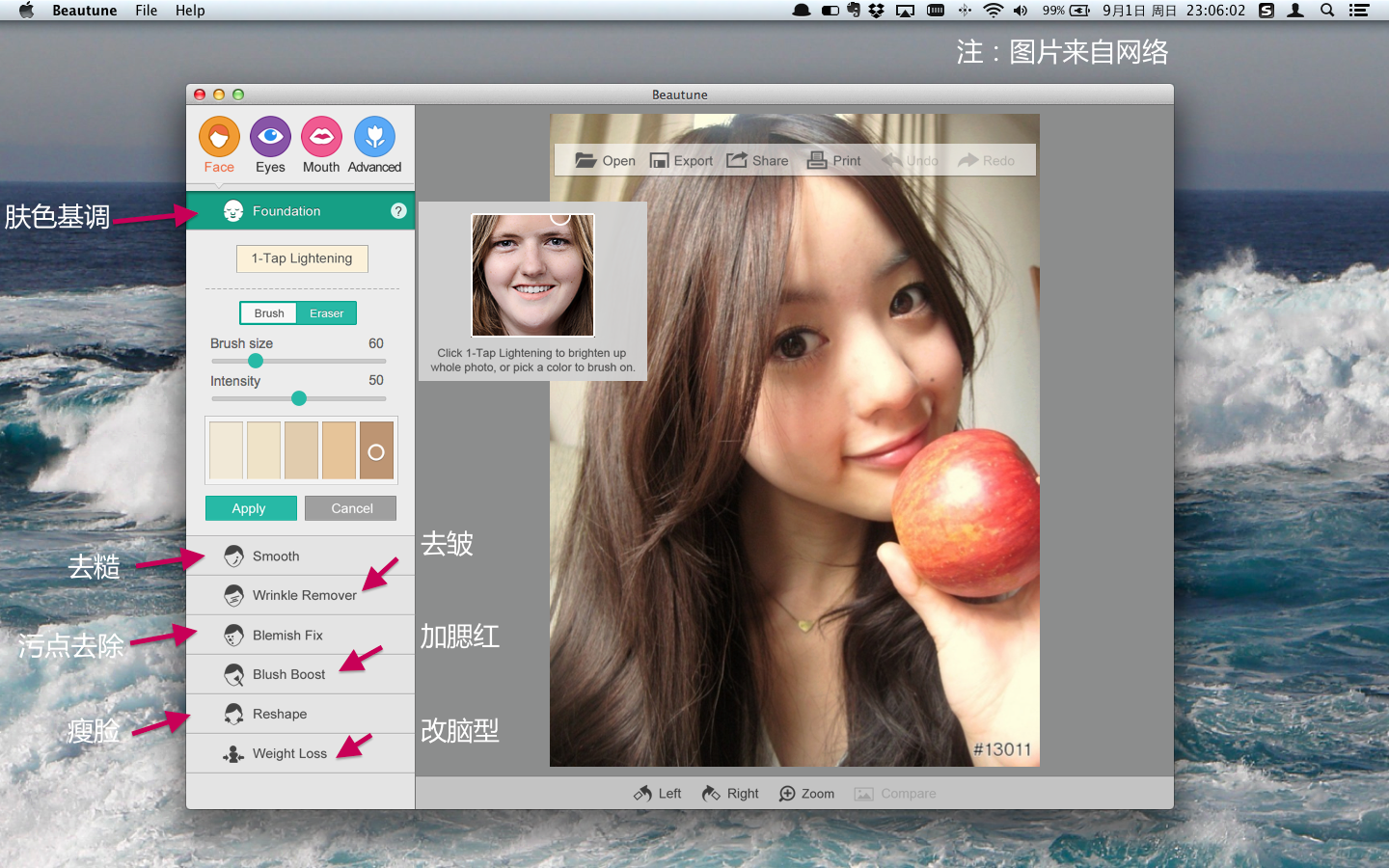1389x868 pixels.
Task: Switch to the Eyes category
Action: 270,137
